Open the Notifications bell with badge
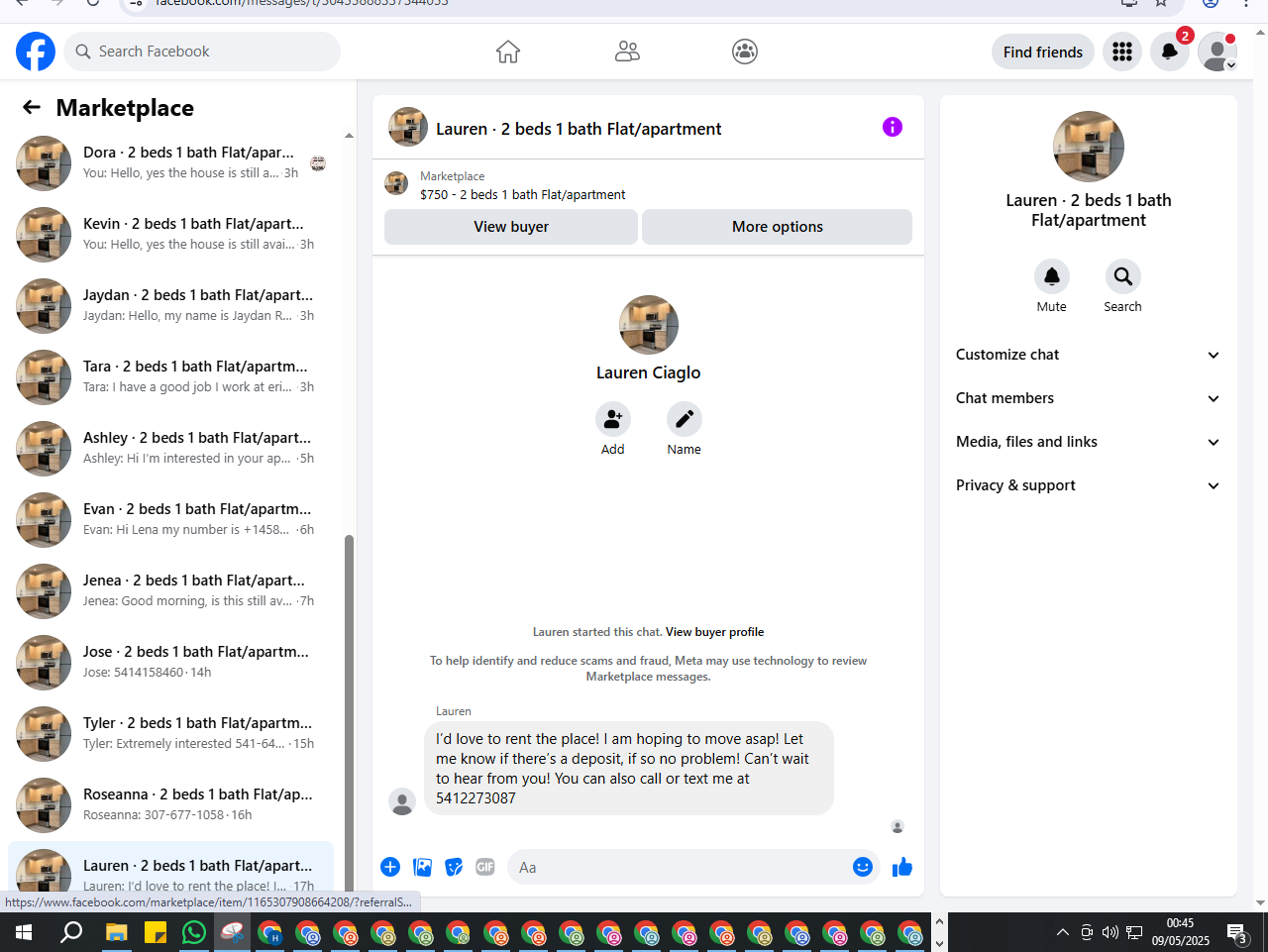This screenshot has width=1268, height=952. coord(1170,52)
